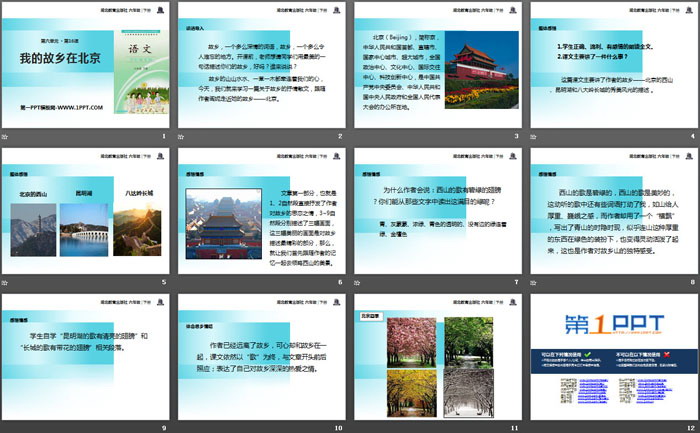Click the slide number 5 label
This screenshot has width=700, height=433.
point(164,282)
